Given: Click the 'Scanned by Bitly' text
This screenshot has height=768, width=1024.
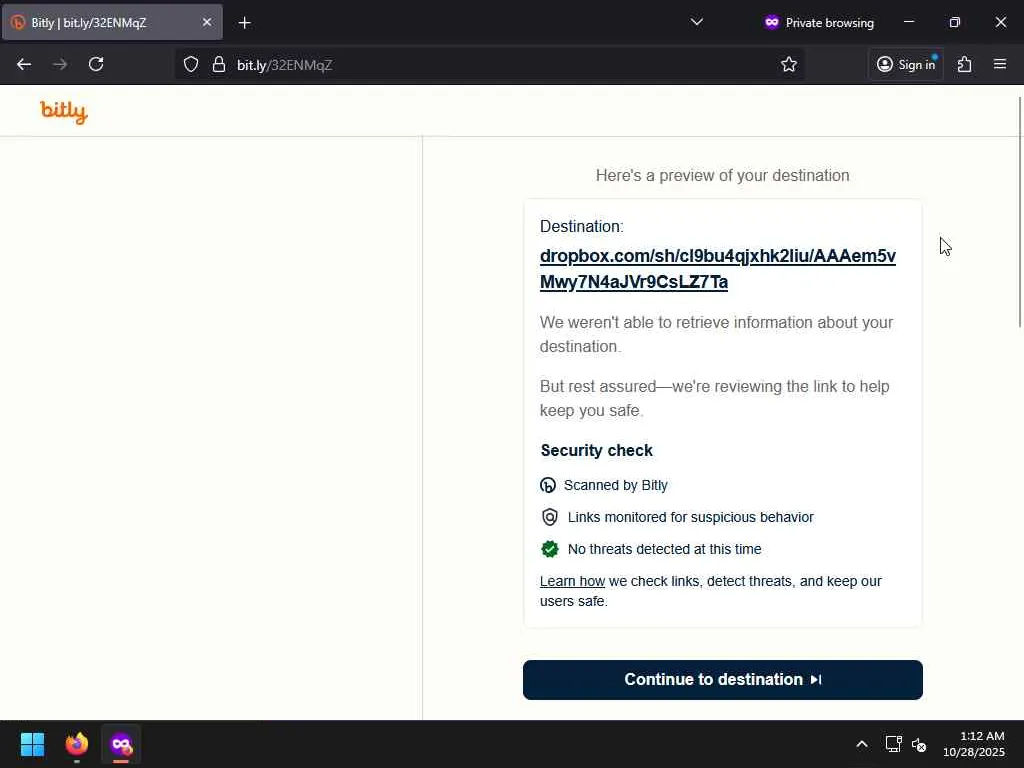Looking at the screenshot, I should (x=615, y=485).
